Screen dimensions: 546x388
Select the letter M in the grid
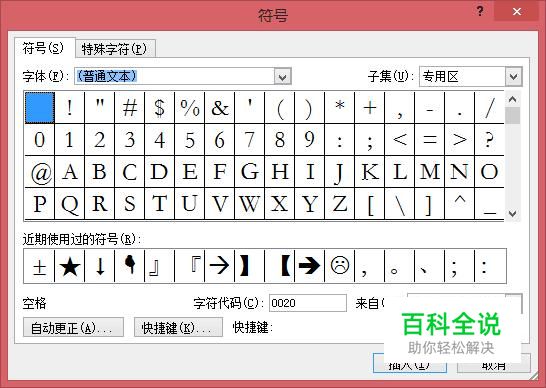click(429, 172)
